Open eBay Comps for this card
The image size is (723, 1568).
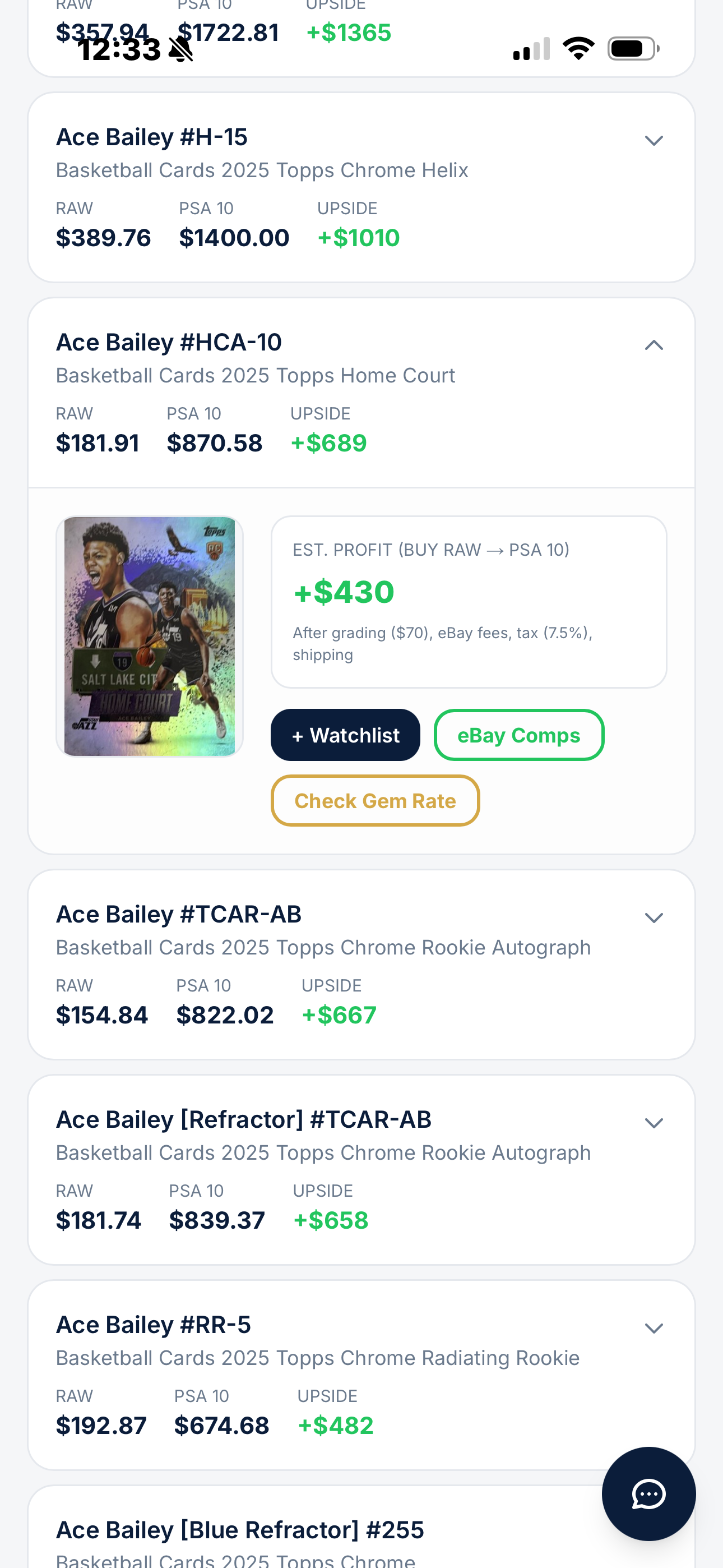518,735
